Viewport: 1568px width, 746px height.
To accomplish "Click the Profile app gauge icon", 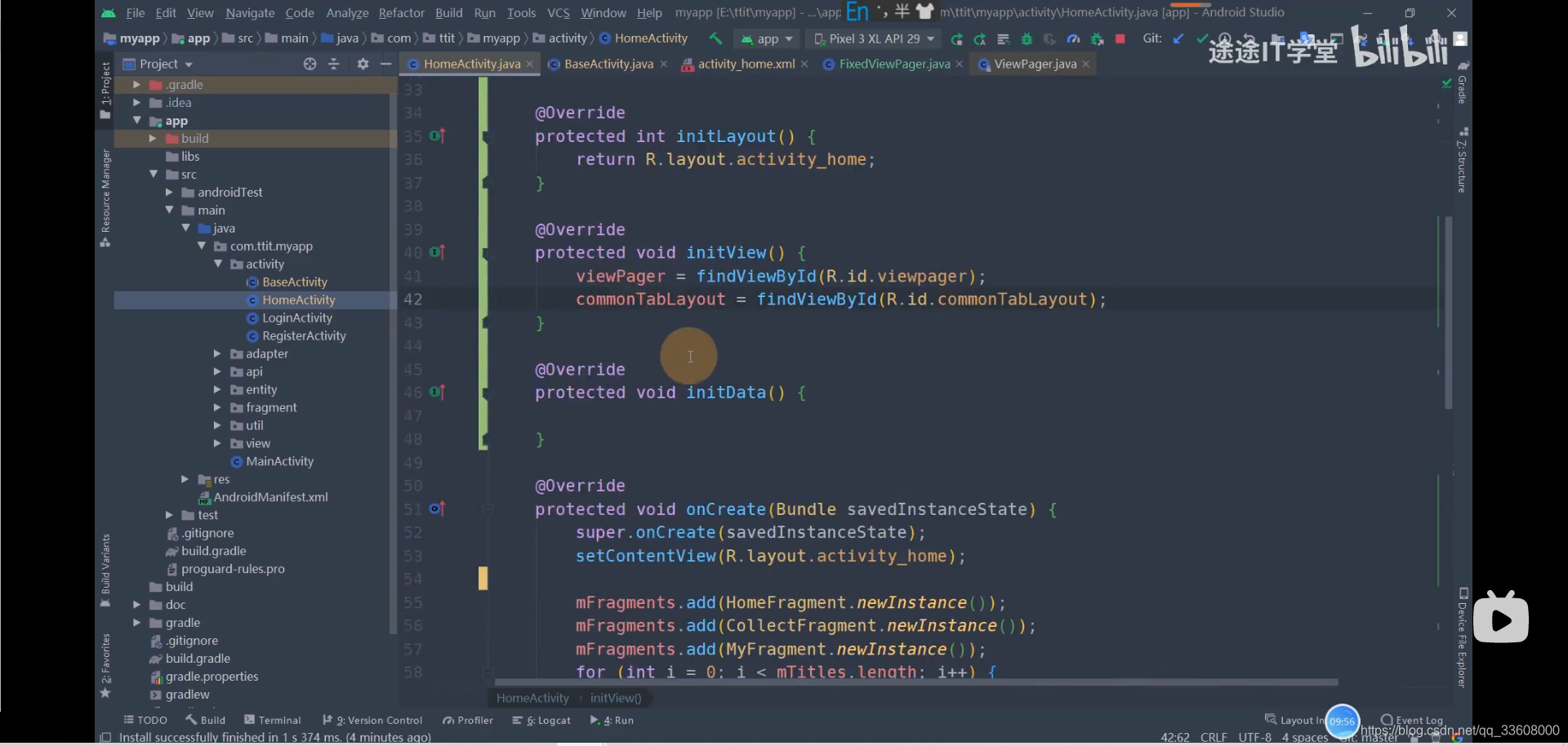I will click(1074, 39).
